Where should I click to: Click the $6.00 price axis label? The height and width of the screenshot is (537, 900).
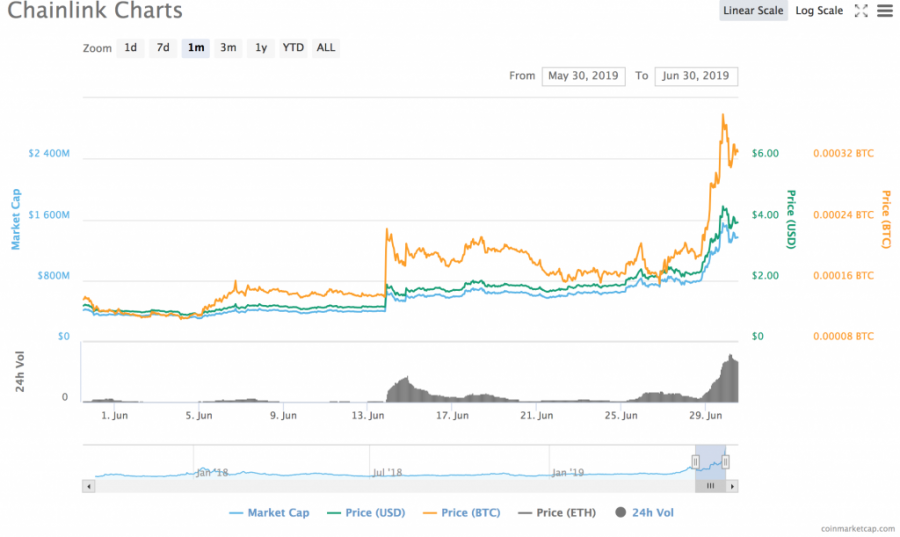pos(765,153)
